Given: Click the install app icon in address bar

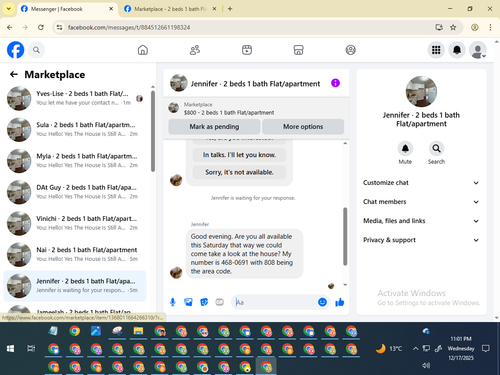Looking at the screenshot, I should [x=439, y=27].
